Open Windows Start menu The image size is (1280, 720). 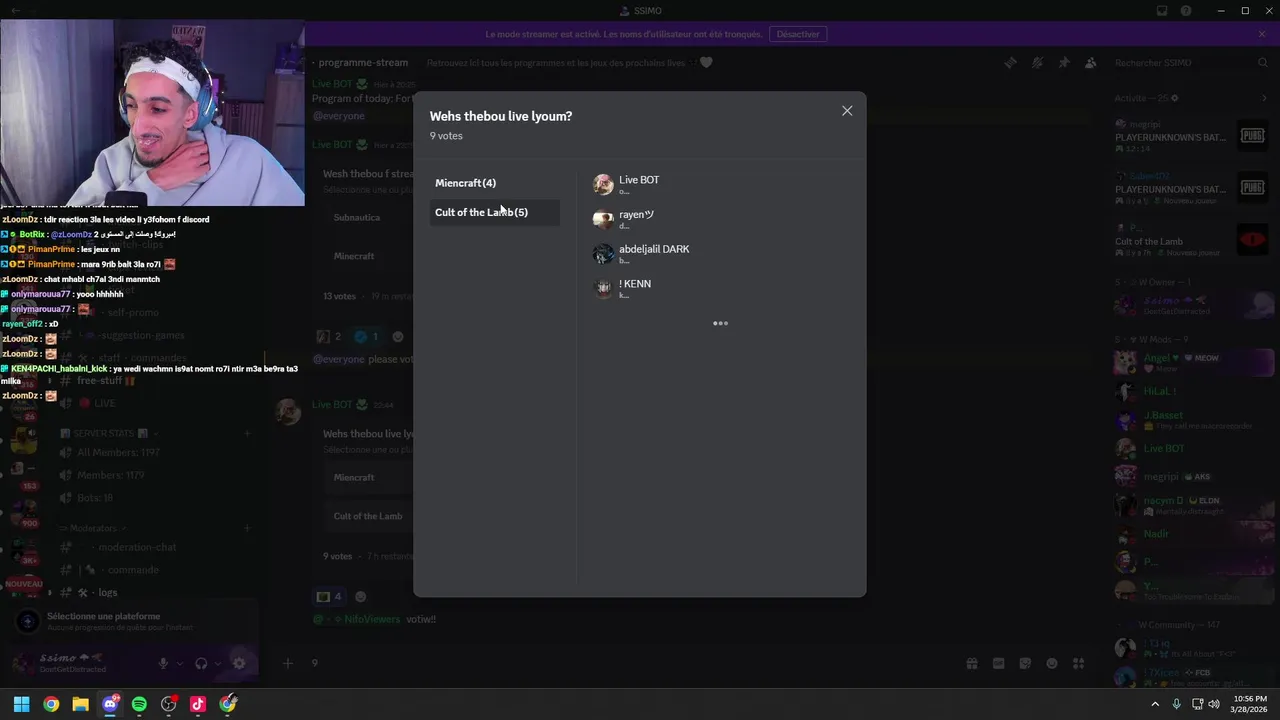[x=21, y=704]
